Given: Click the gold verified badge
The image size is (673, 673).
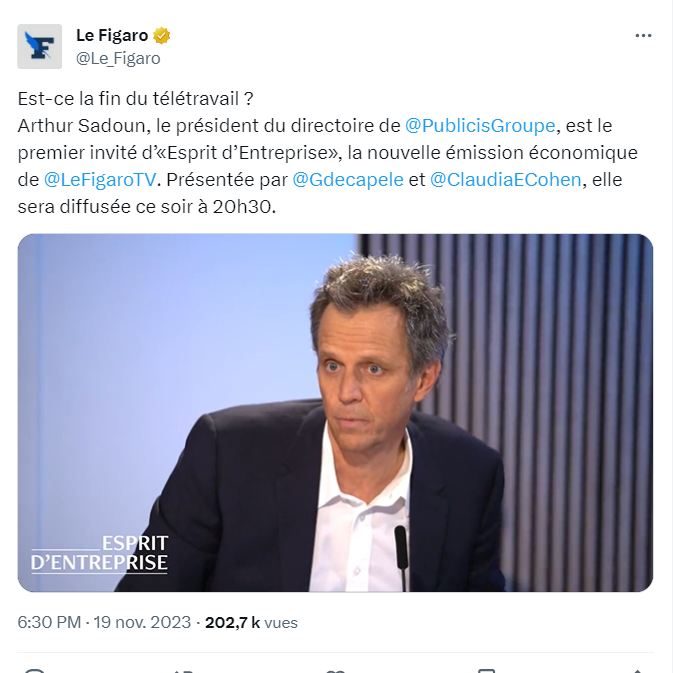Looking at the screenshot, I should click(x=161, y=36).
